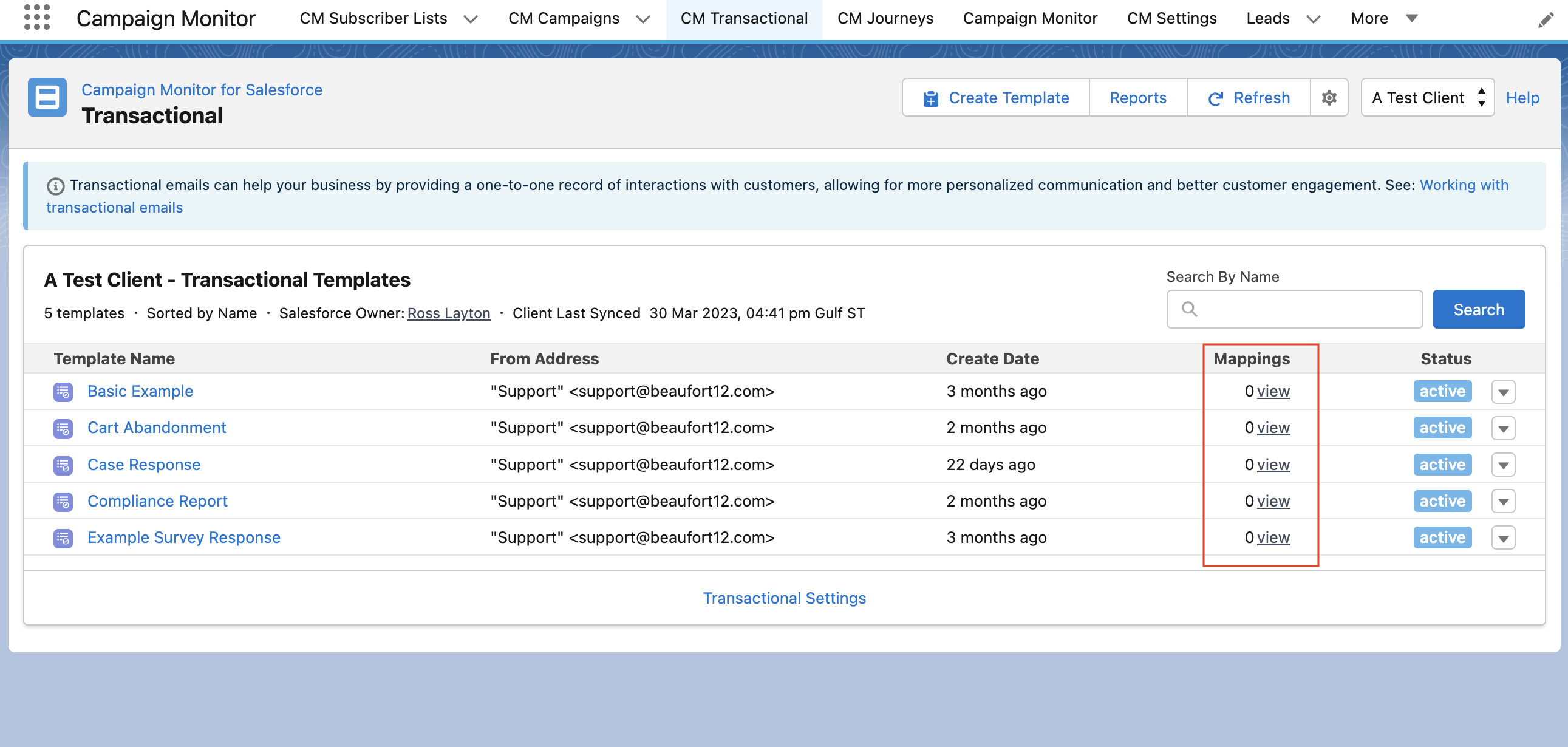
Task: Switch to the CM Journeys tab
Action: pos(885,19)
